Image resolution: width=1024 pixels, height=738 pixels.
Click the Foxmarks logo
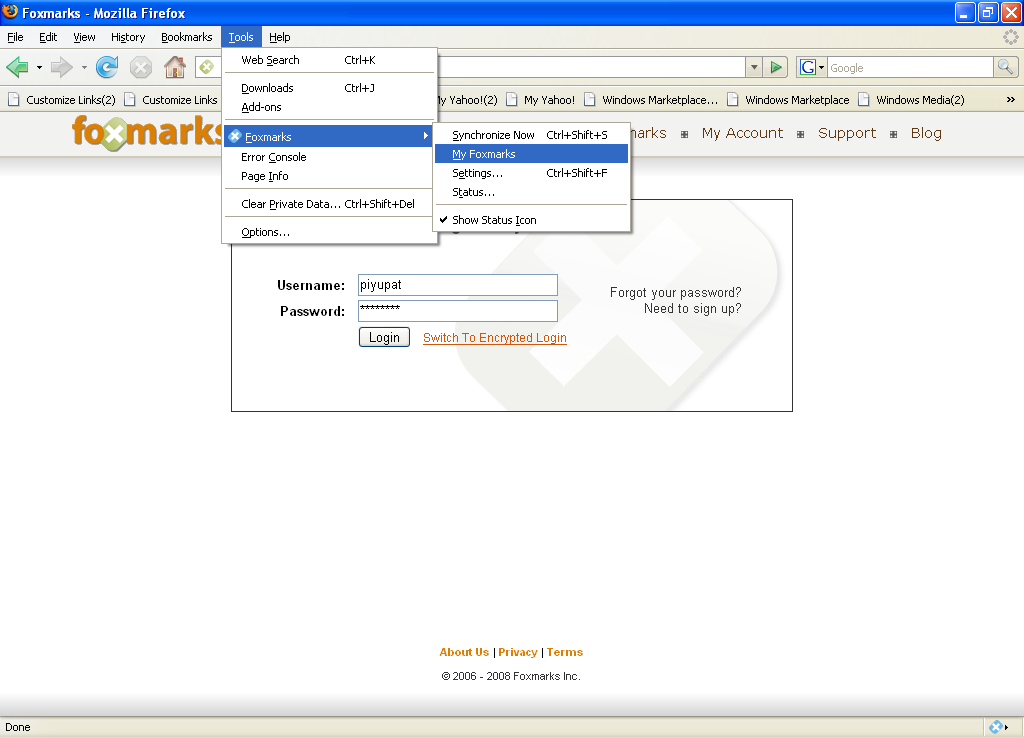pos(148,133)
